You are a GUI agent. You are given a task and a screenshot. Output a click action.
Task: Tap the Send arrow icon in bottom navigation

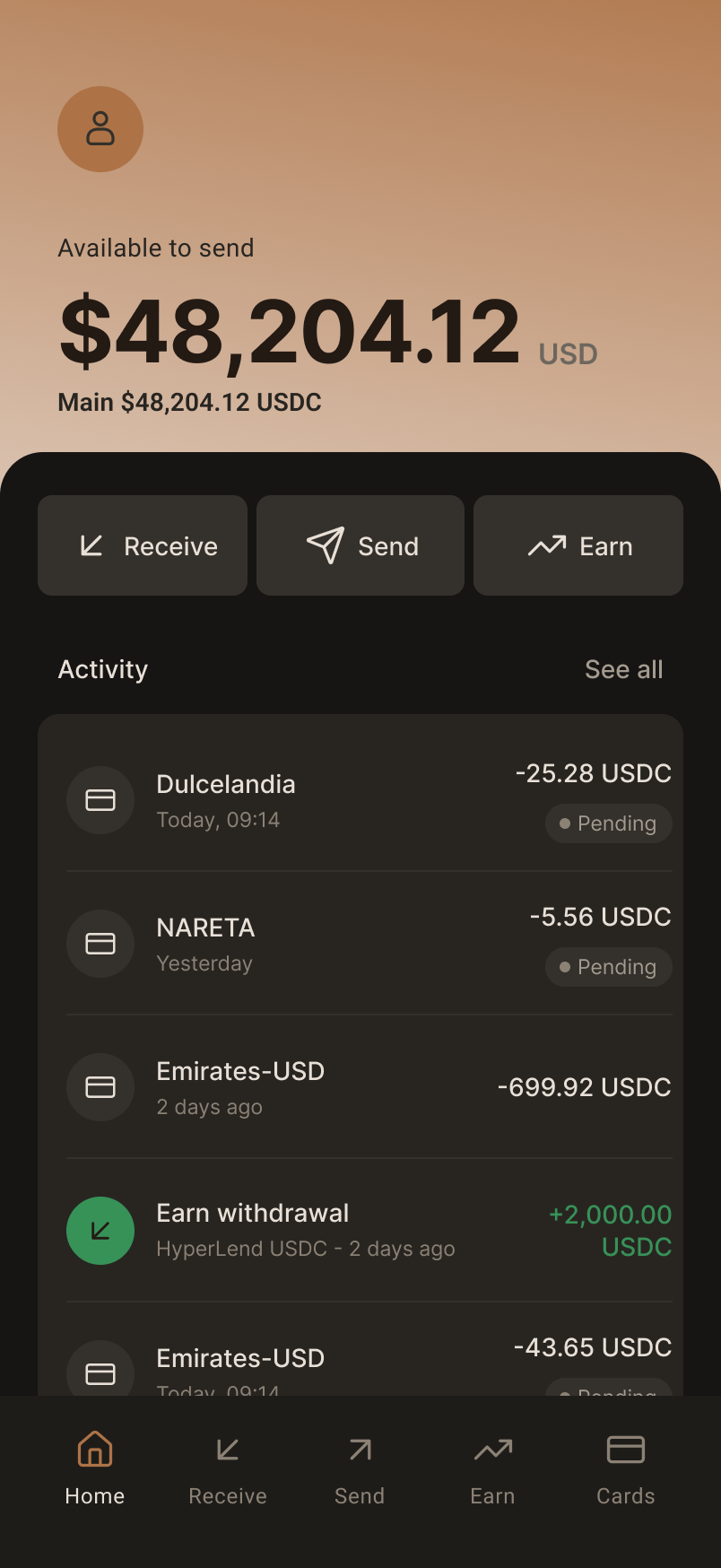click(x=360, y=1450)
